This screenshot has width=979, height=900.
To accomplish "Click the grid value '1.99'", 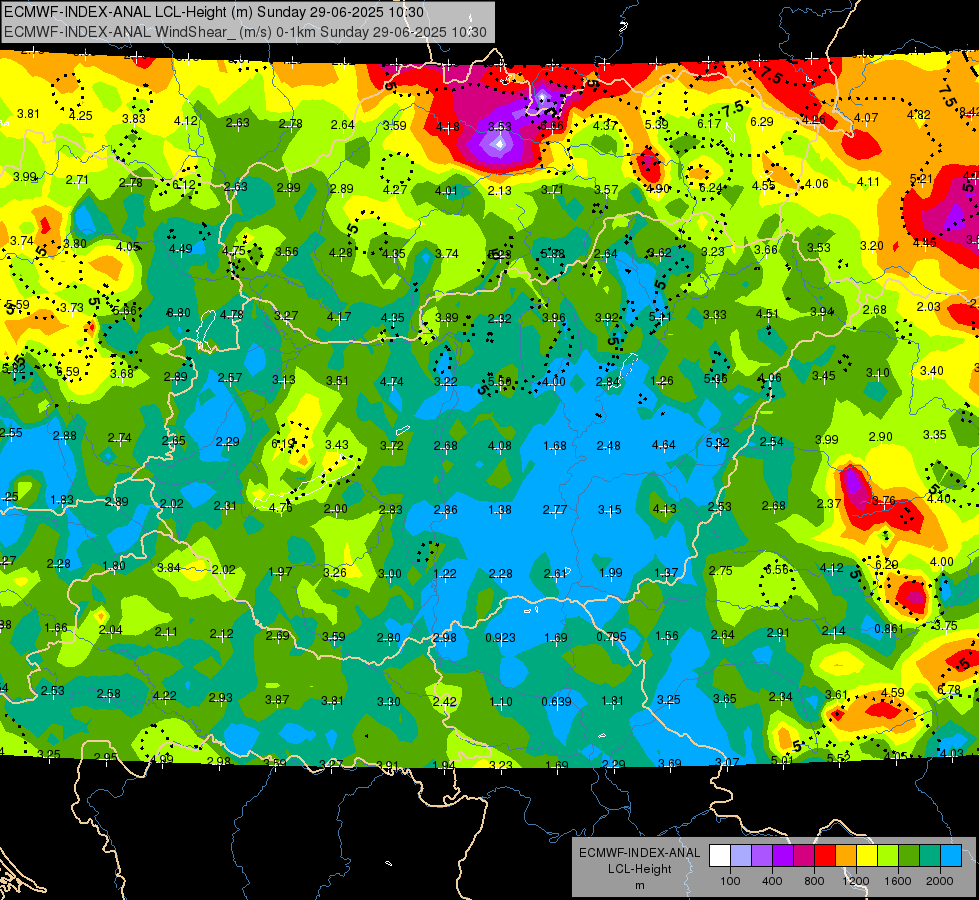I will coord(611,573).
